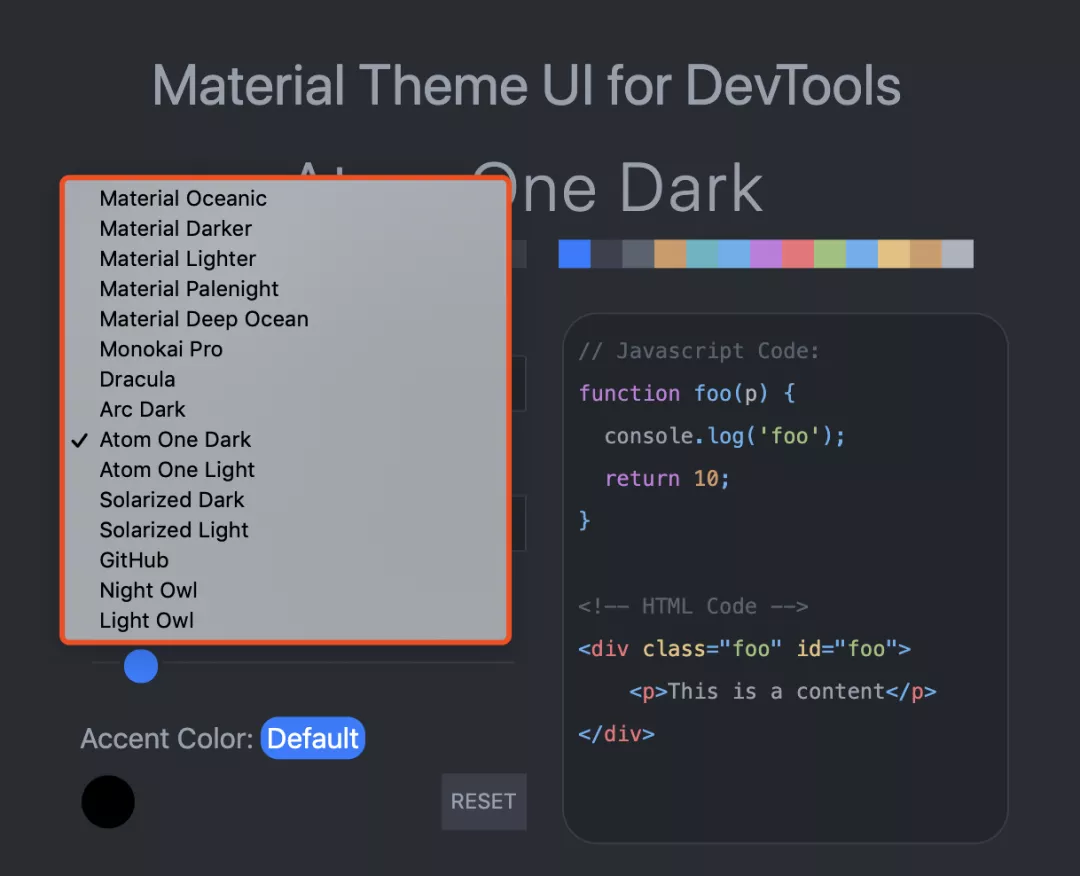The width and height of the screenshot is (1080, 876).
Task: Click the "console.log('foo');" code line
Action: 725,436
